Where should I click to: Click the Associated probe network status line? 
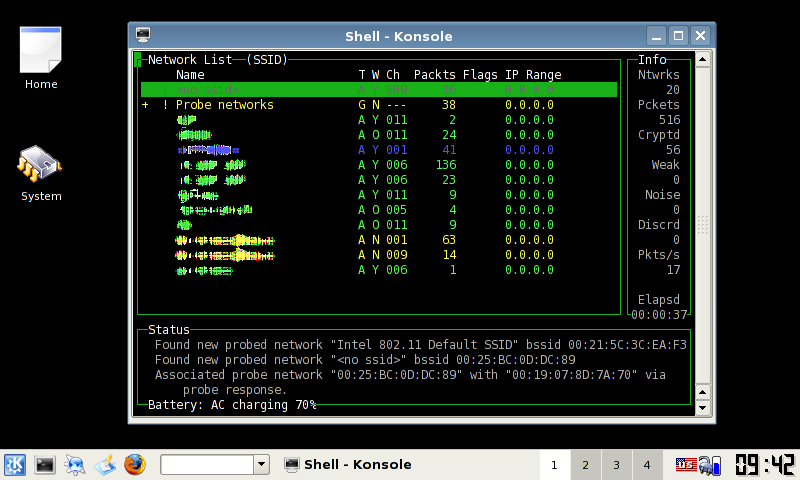(x=410, y=382)
